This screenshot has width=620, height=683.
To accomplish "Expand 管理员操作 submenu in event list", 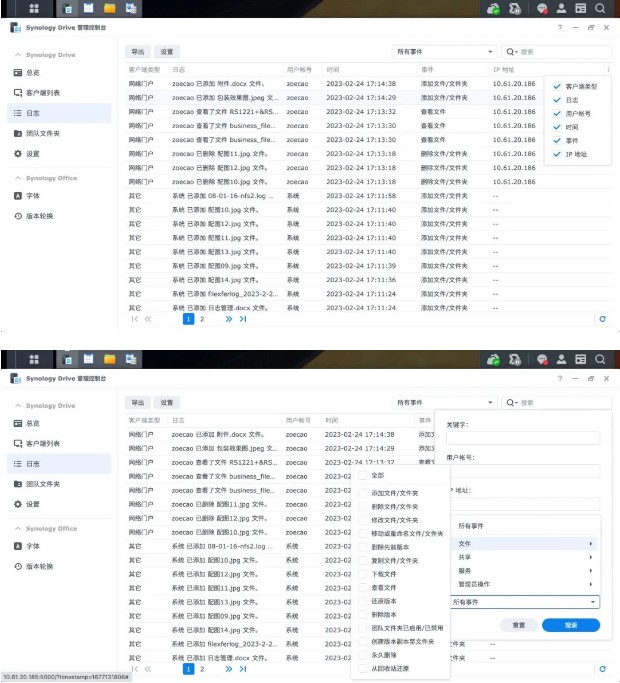I will (591, 584).
